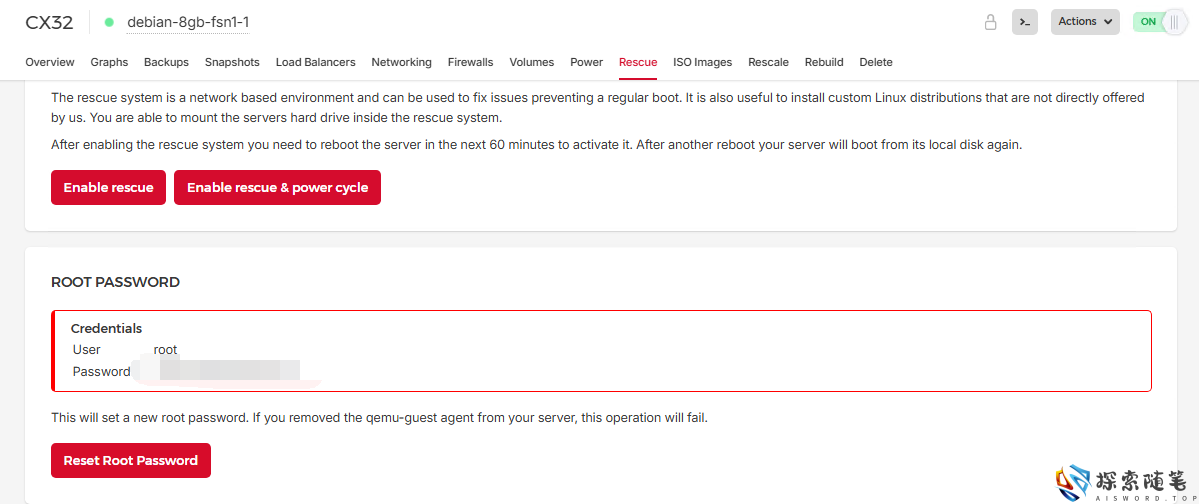Viewport: 1199px width, 504px height.
Task: Open the Volumes tab
Action: click(x=531, y=62)
